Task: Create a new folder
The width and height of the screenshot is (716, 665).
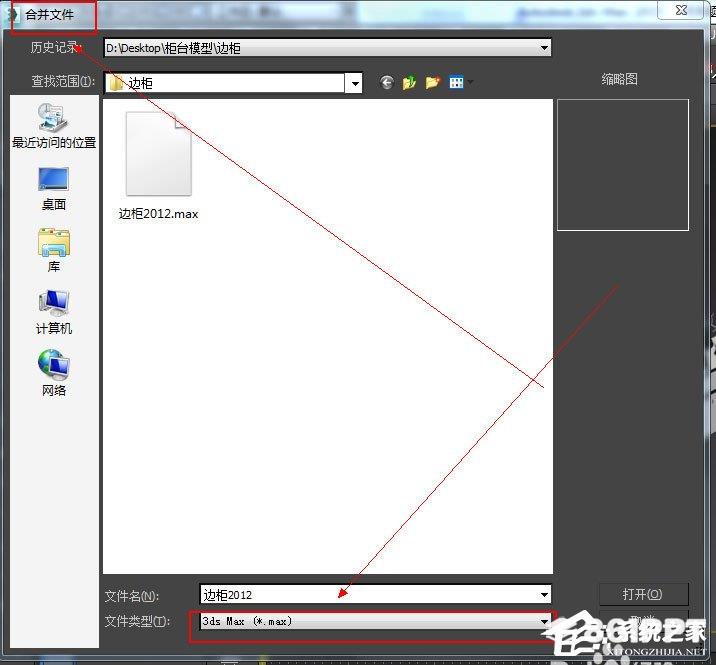Action: coord(432,83)
